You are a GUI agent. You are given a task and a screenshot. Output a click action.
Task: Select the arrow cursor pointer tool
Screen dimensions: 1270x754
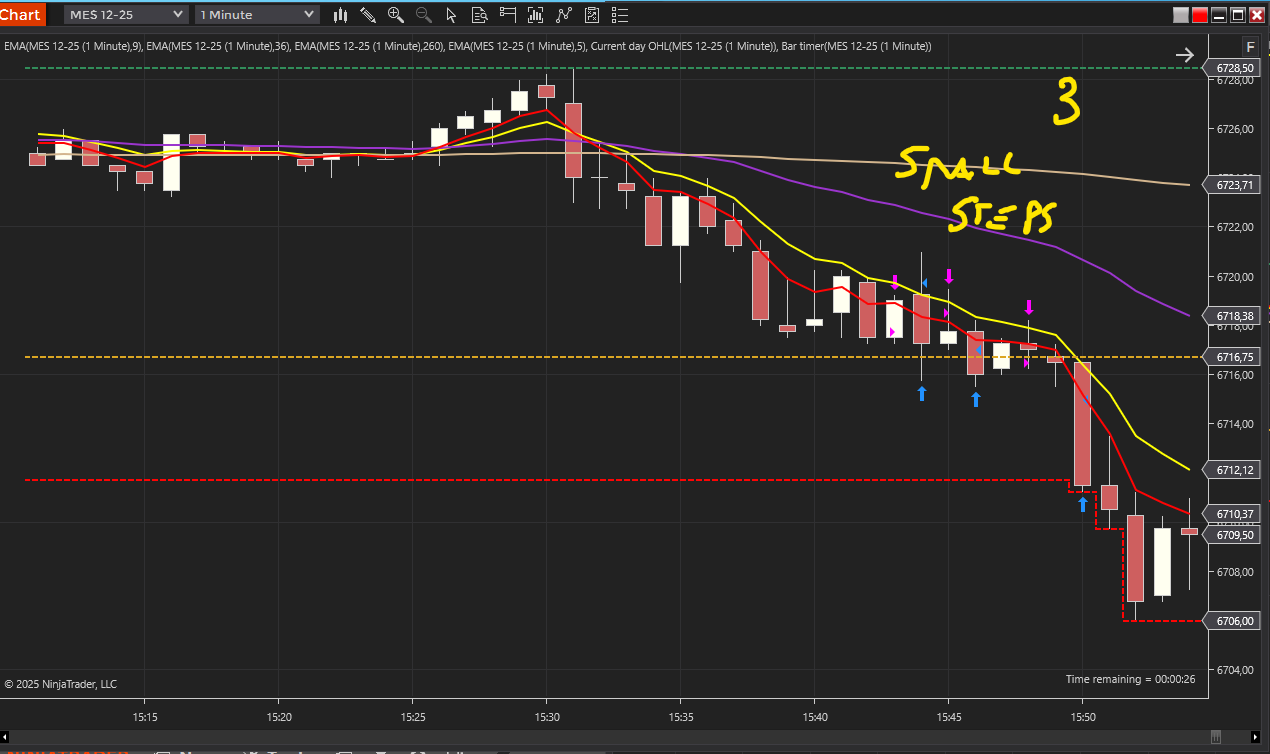click(x=451, y=15)
